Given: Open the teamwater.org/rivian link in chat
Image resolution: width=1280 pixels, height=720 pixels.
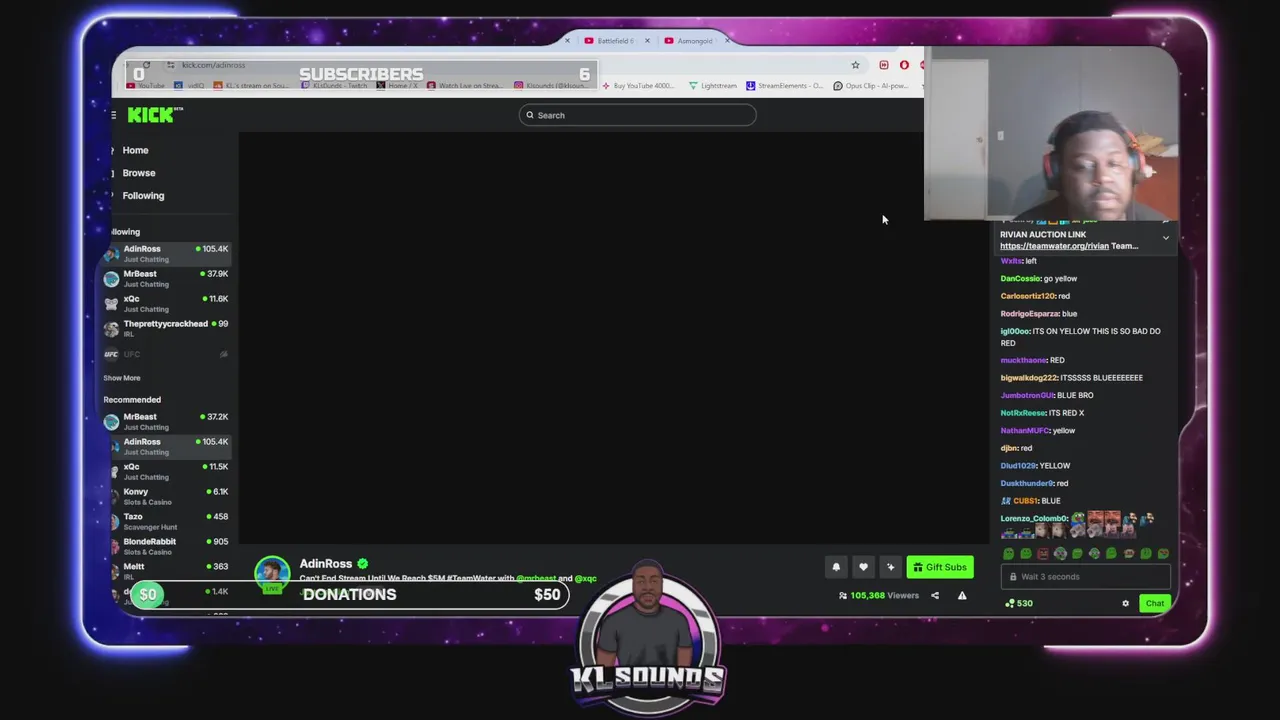Looking at the screenshot, I should coord(1054,246).
